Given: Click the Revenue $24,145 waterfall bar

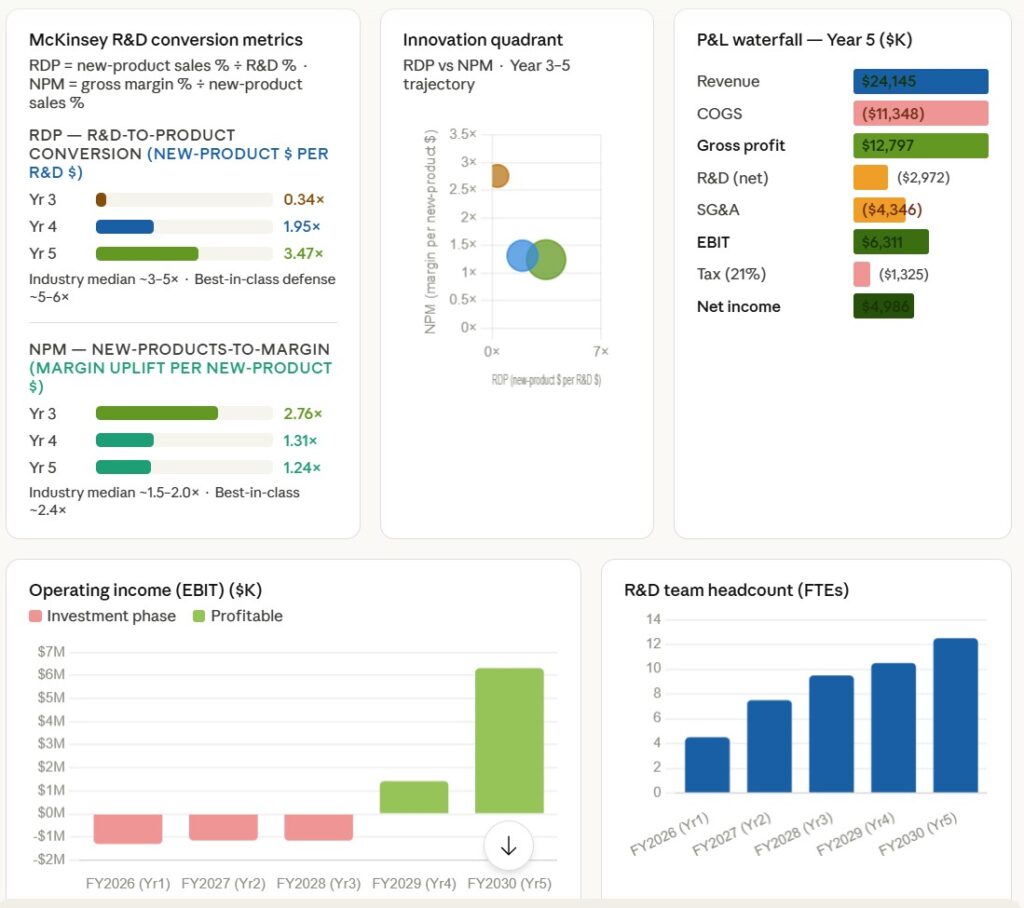Looking at the screenshot, I should point(920,82).
